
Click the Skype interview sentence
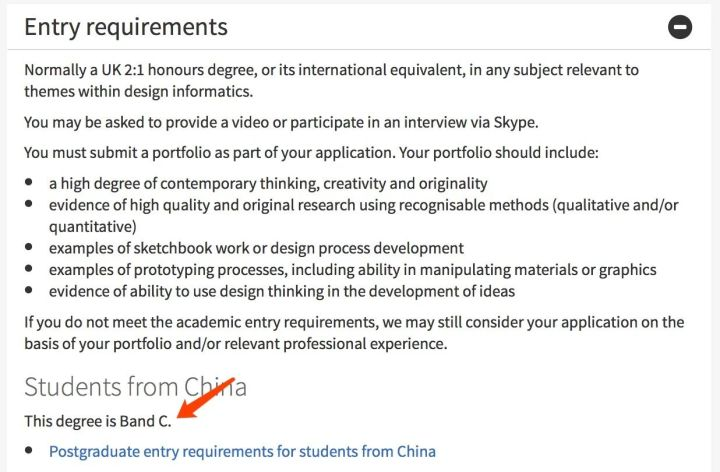point(281,123)
